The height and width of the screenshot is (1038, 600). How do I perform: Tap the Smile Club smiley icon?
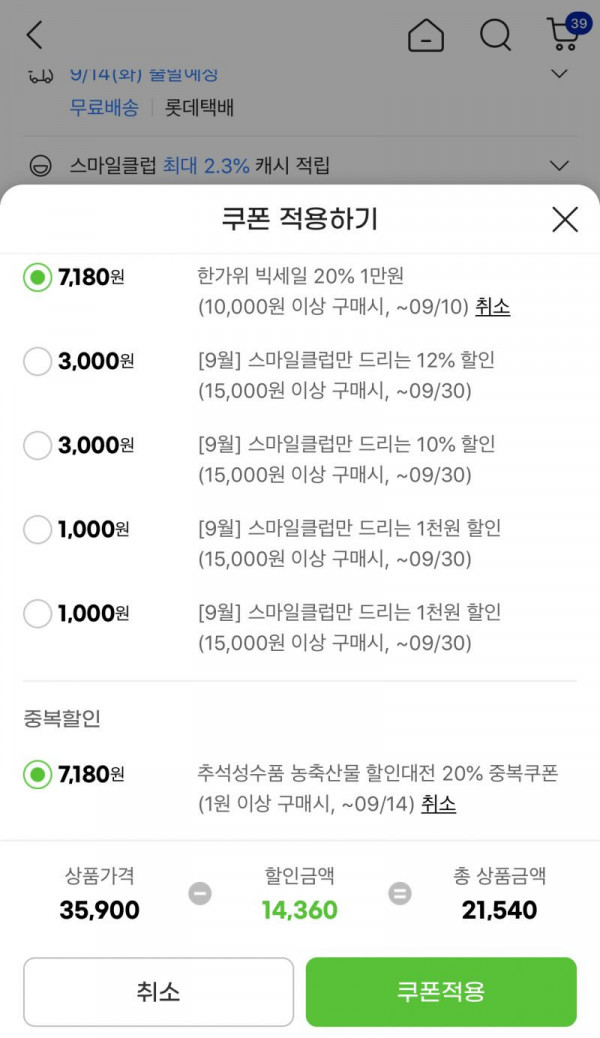(x=40, y=165)
